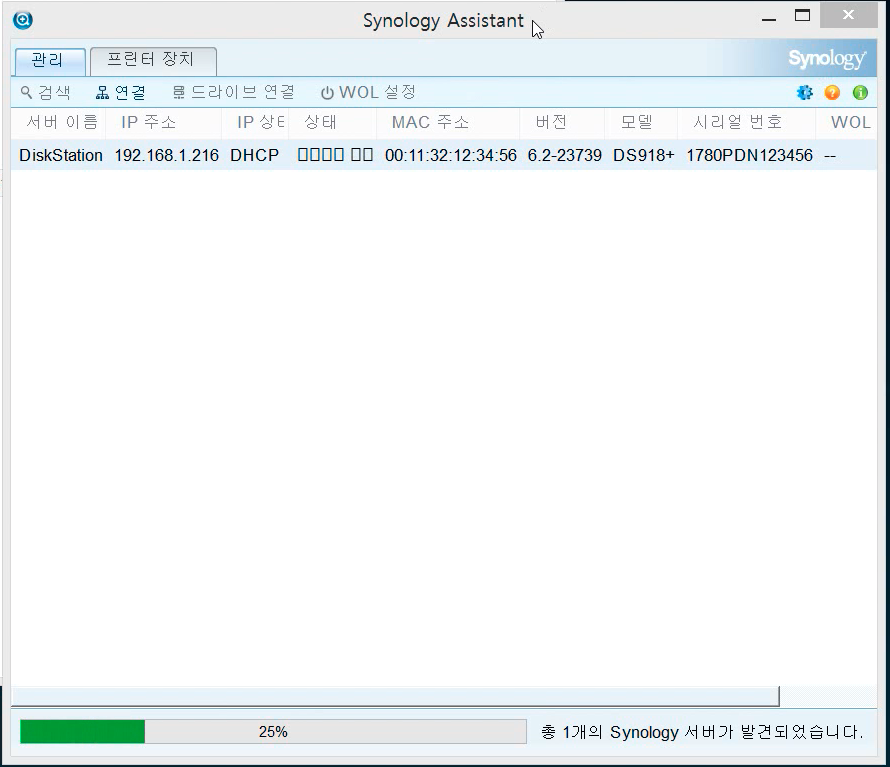The height and width of the screenshot is (767, 890).
Task: Click the IP address 192.168.1.216
Action: [166, 155]
